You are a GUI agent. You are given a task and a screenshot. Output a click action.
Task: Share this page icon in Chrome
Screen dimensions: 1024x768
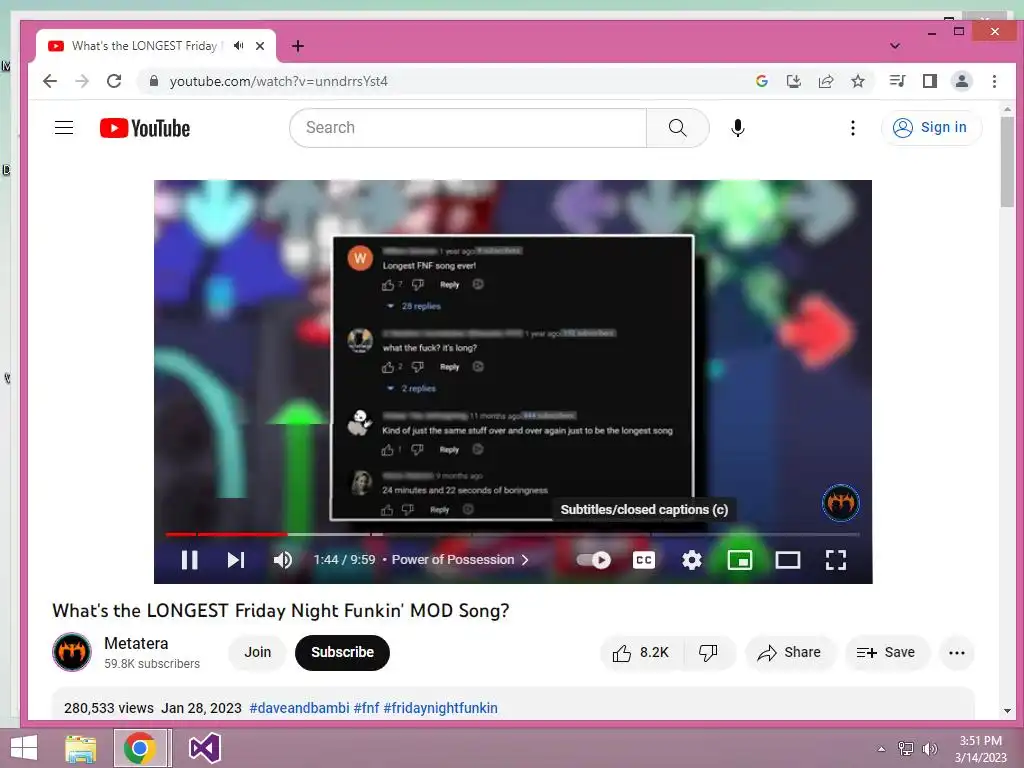click(825, 81)
